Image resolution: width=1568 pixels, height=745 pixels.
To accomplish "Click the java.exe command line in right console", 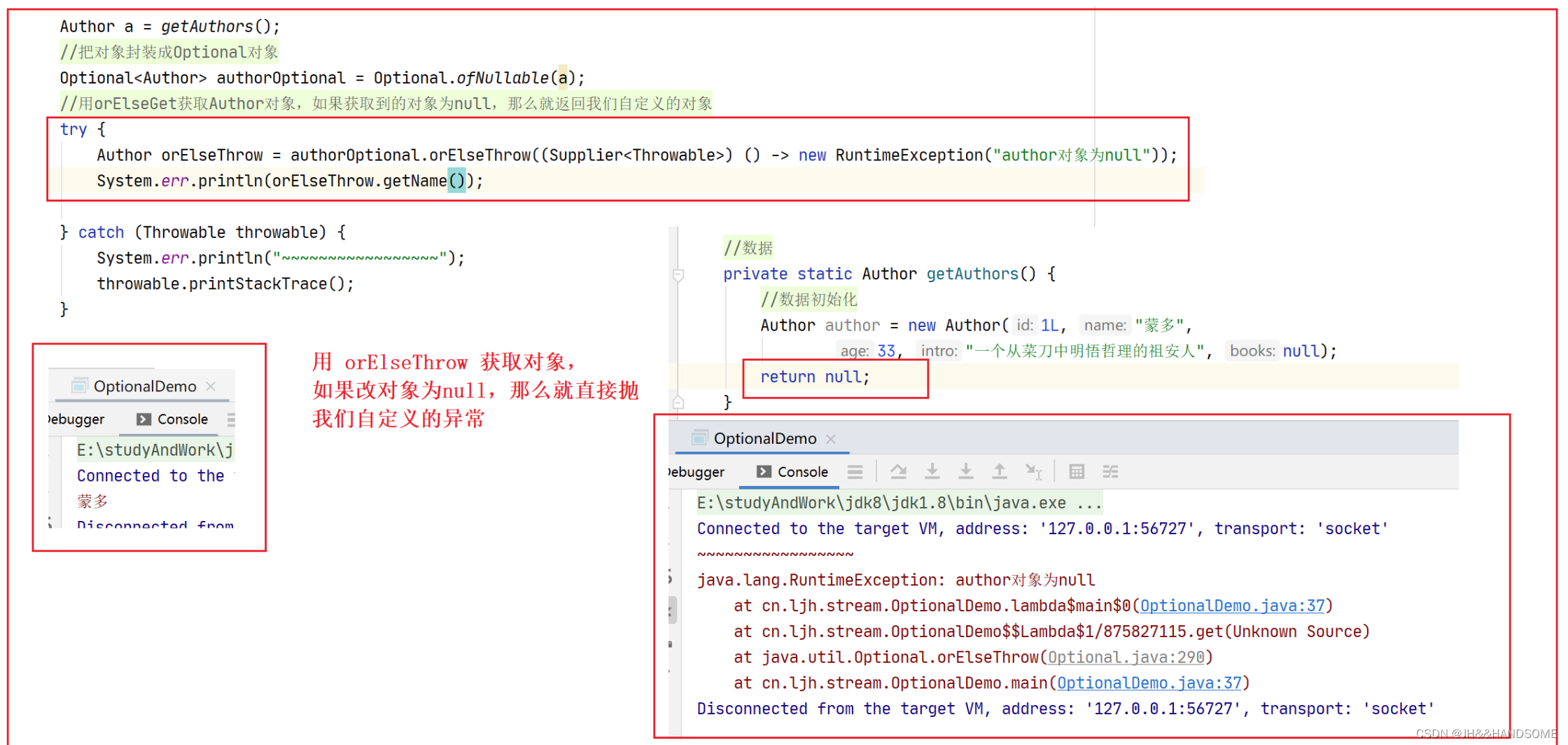I will (x=899, y=503).
